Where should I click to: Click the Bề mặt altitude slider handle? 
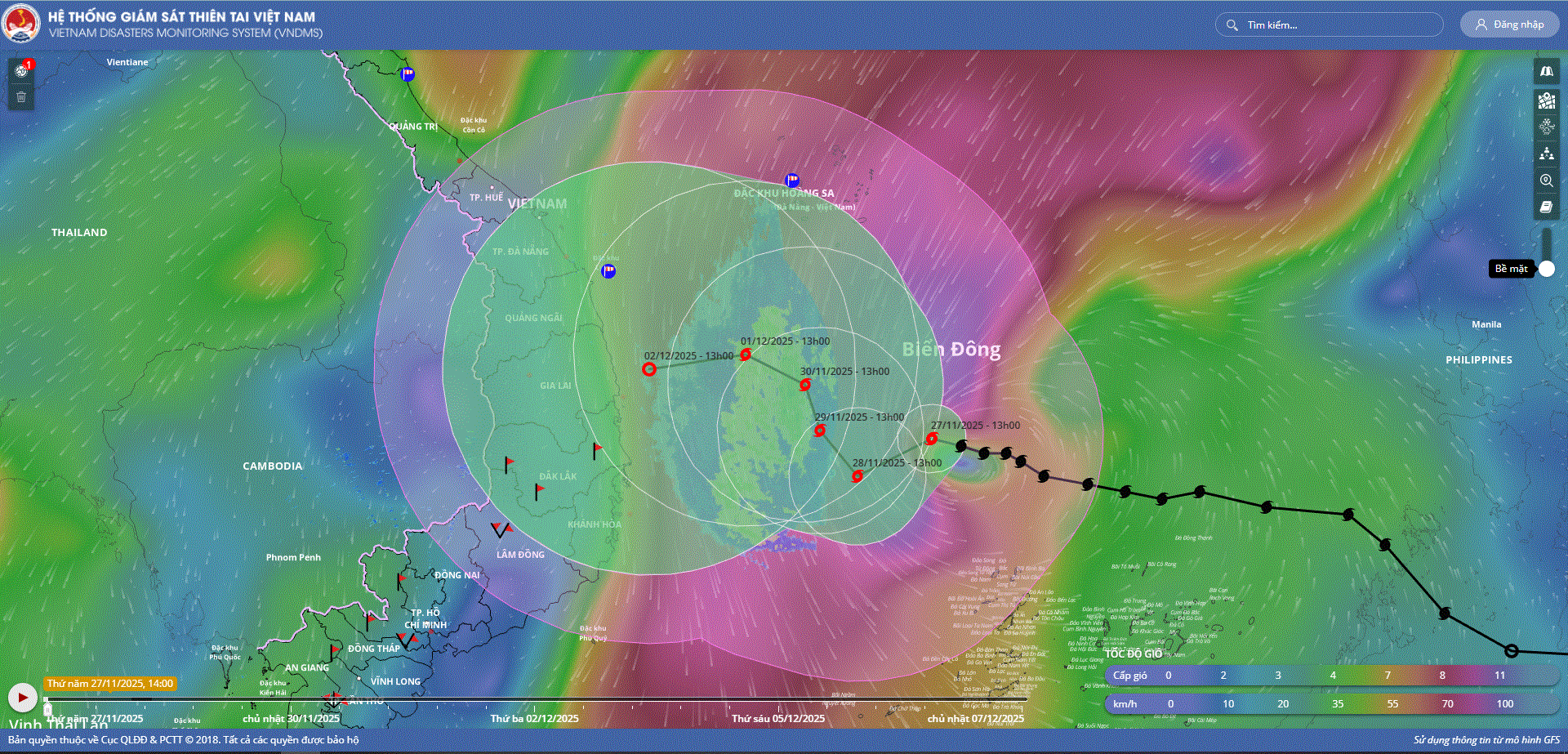coord(1546,269)
